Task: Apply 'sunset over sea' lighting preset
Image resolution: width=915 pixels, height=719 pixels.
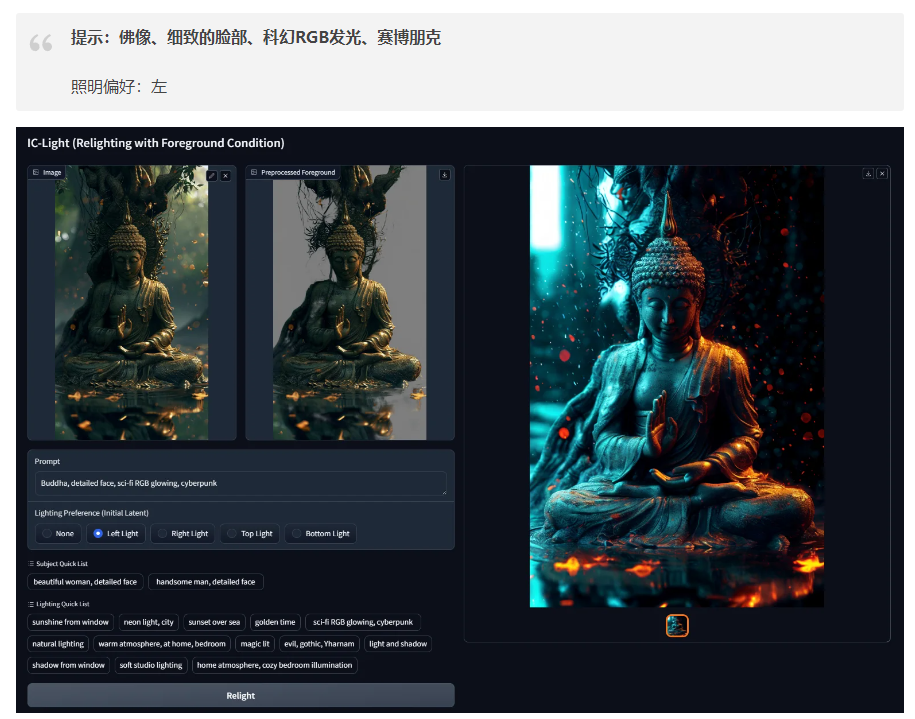Action: [x=214, y=622]
